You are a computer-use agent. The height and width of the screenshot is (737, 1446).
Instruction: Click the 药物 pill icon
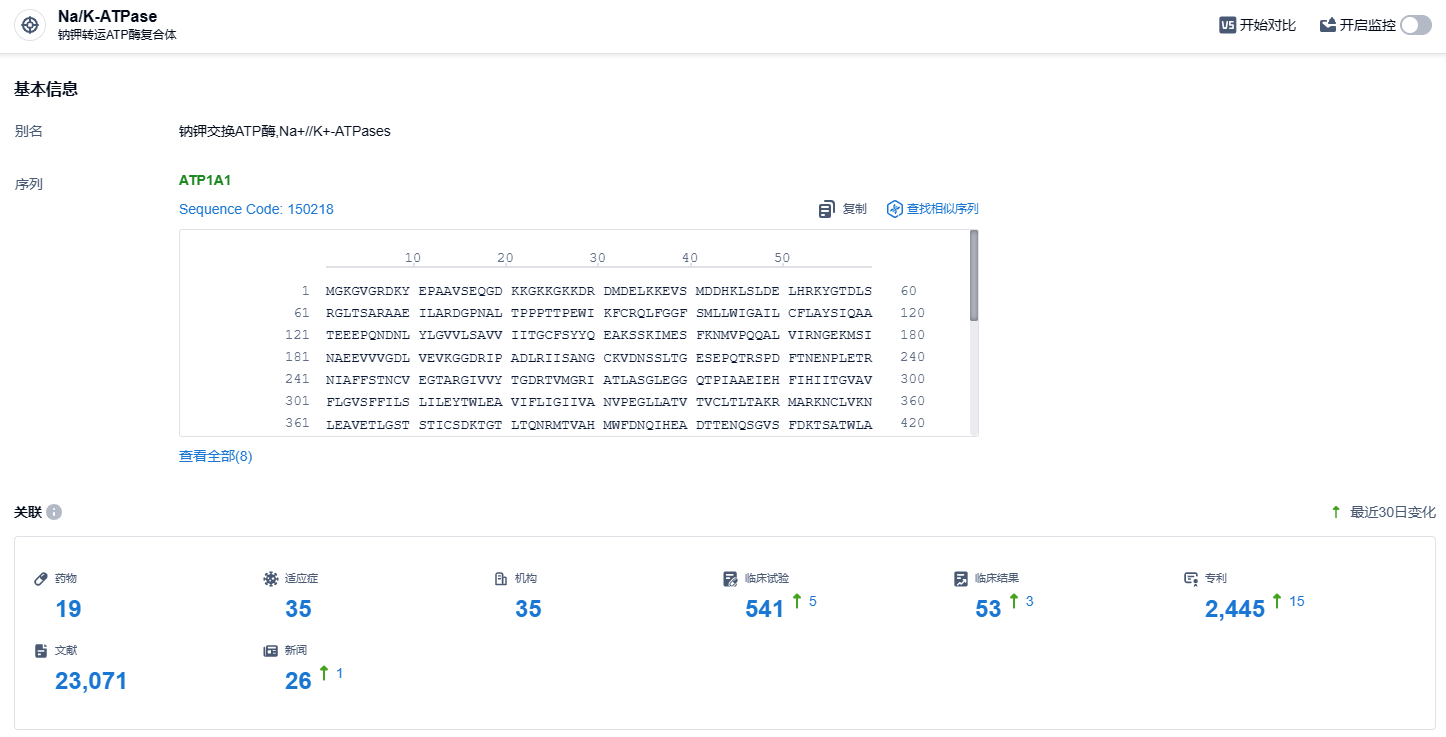click(x=41, y=578)
